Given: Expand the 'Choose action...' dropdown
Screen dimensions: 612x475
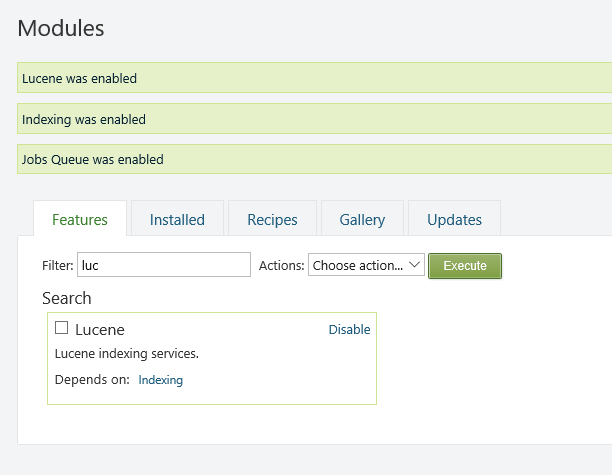Looking at the screenshot, I should (366, 266).
